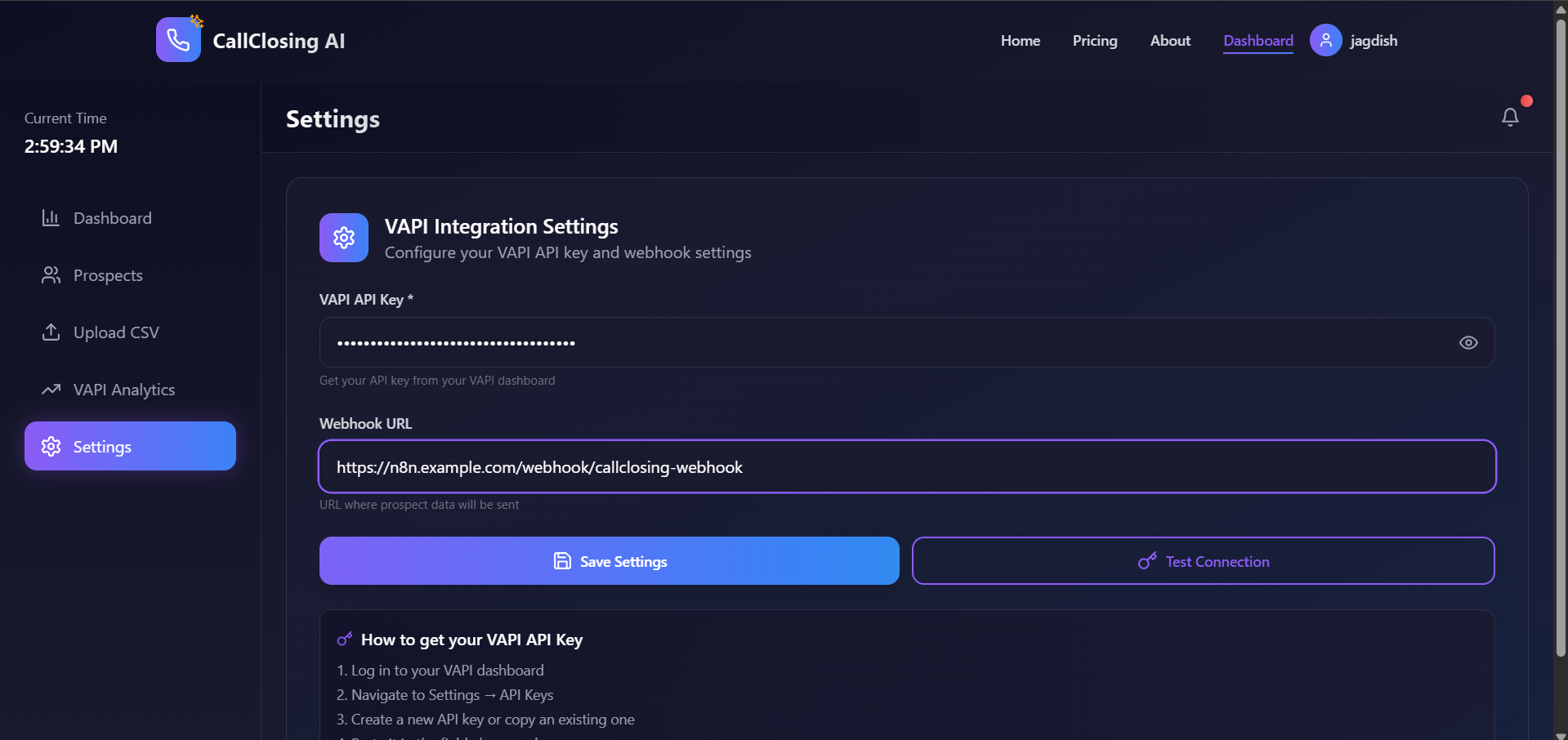The width and height of the screenshot is (1568, 740).
Task: Open the notifications bell
Action: tap(1510, 118)
